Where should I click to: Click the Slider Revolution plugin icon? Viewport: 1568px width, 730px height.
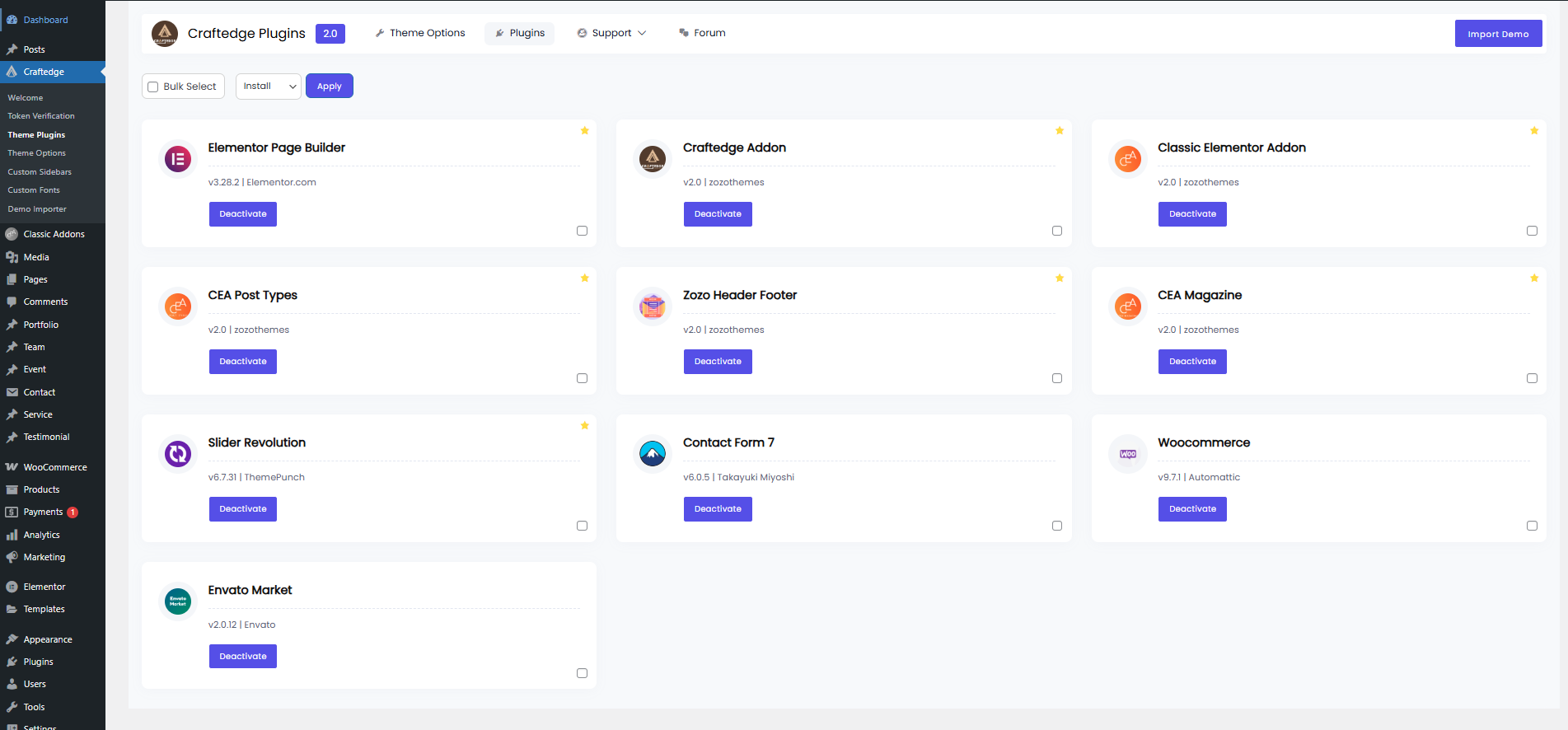pos(178,454)
